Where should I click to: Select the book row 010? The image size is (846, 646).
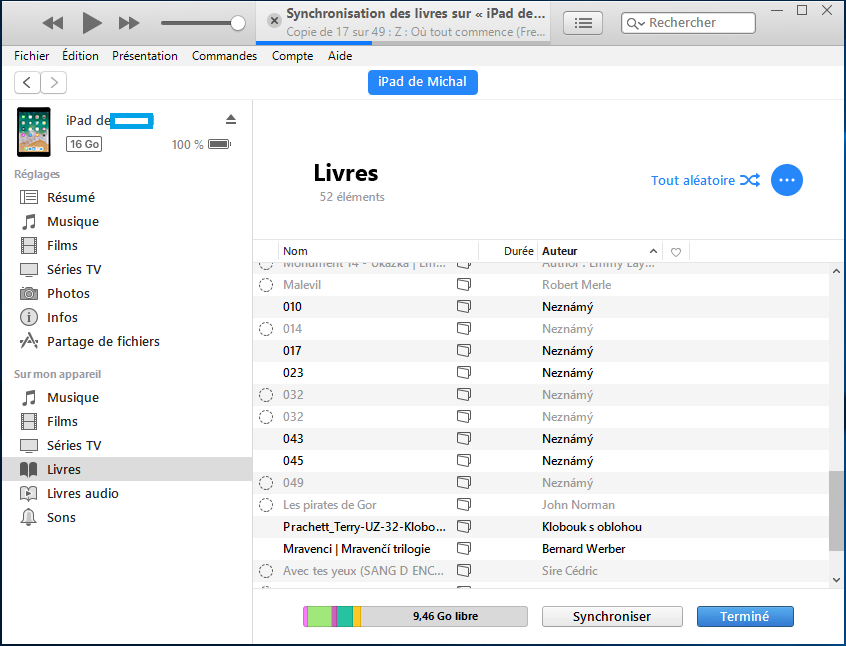point(541,307)
